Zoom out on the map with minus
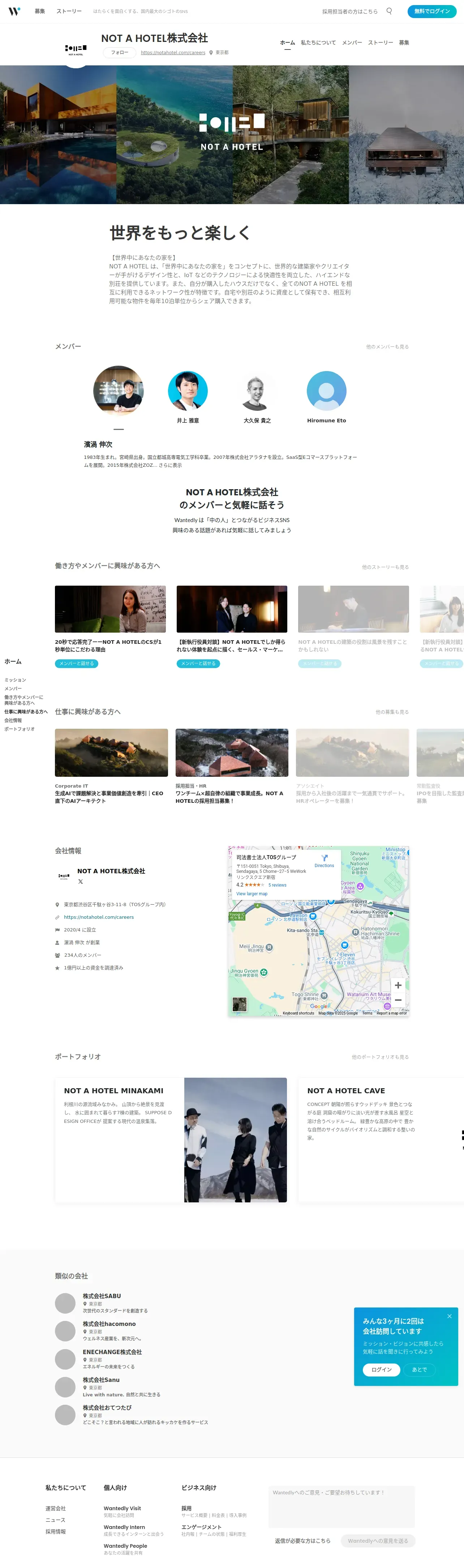The height and width of the screenshot is (1568, 464). point(398,999)
